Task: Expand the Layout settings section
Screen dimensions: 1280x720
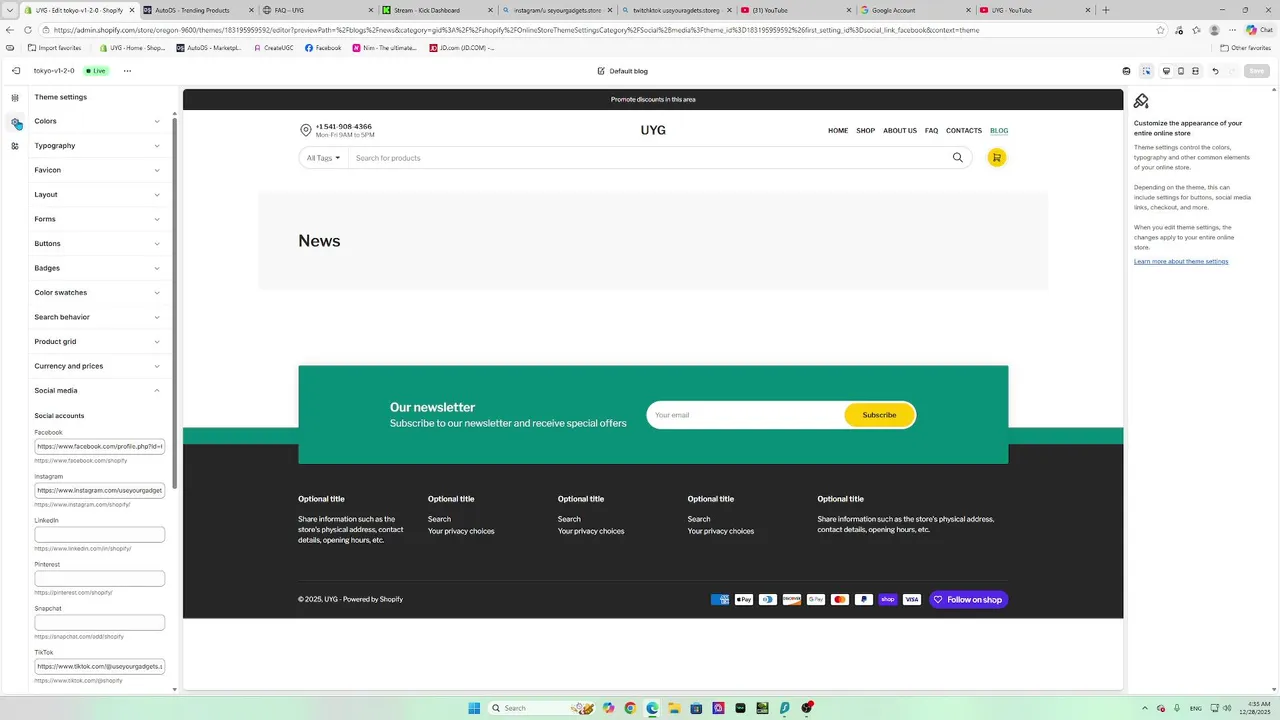Action: coord(98,195)
